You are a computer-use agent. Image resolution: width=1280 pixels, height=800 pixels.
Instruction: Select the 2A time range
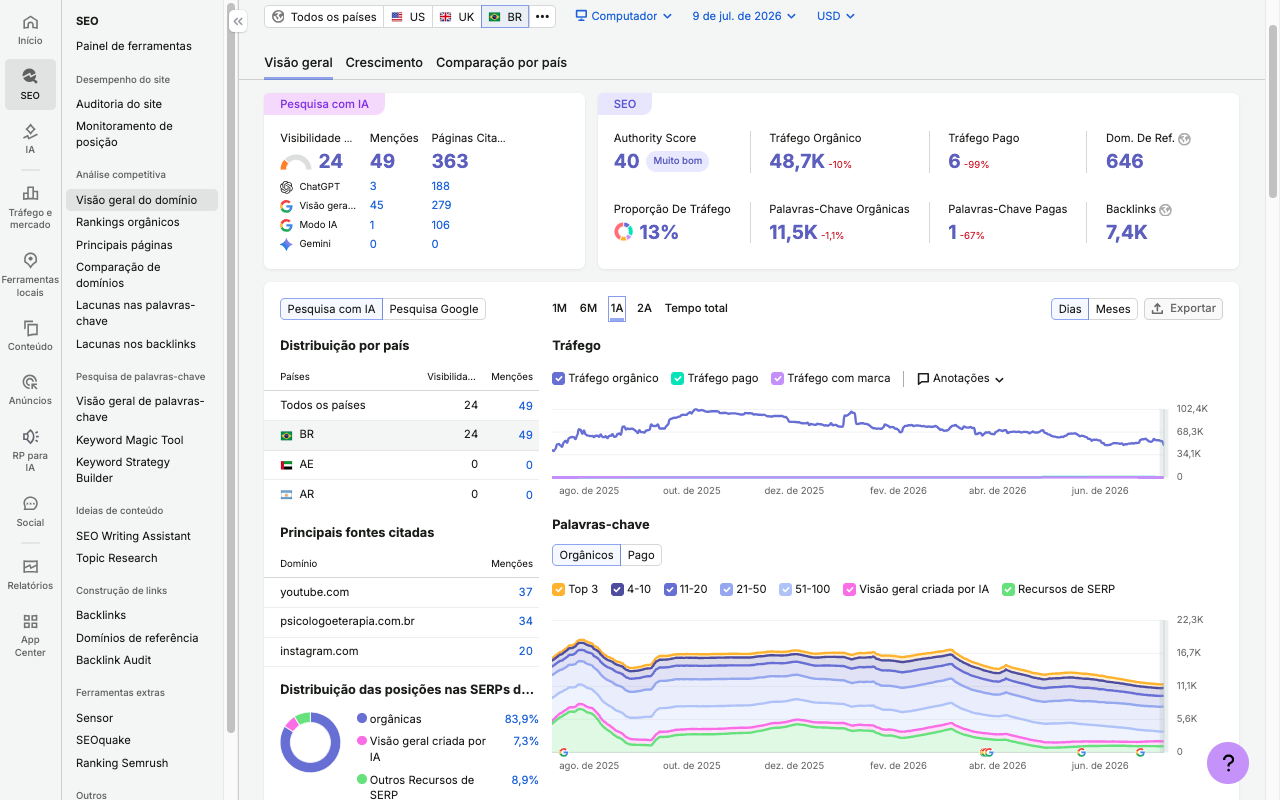click(644, 308)
